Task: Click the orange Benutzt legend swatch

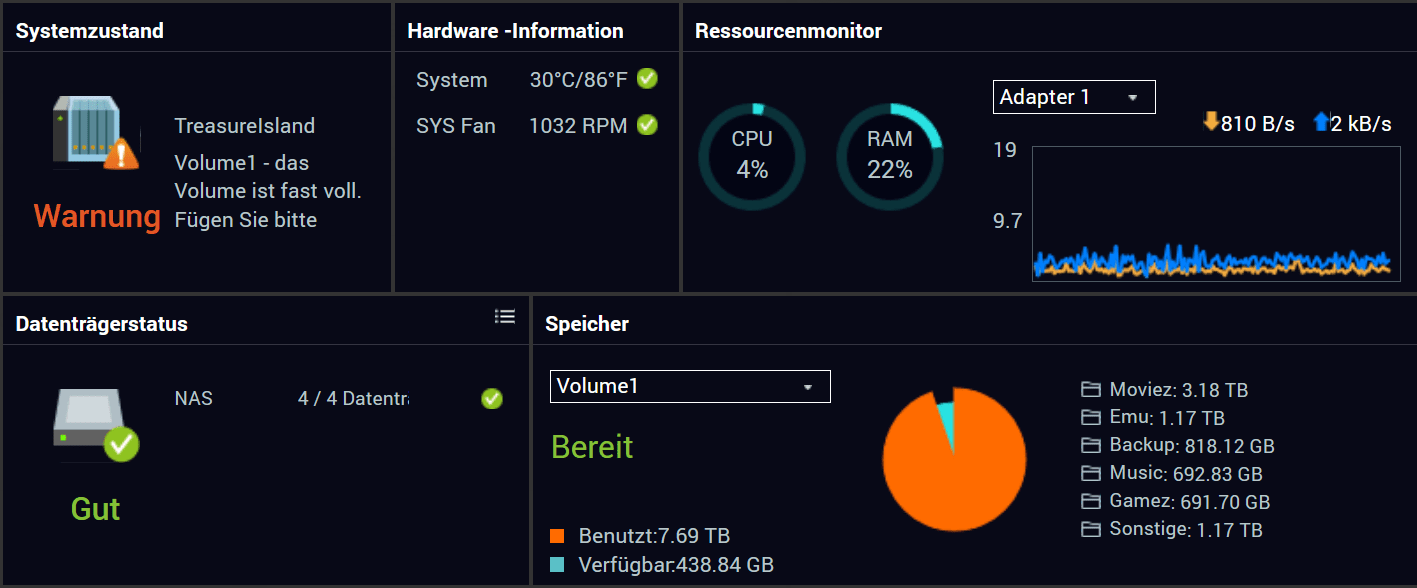Action: [558, 536]
